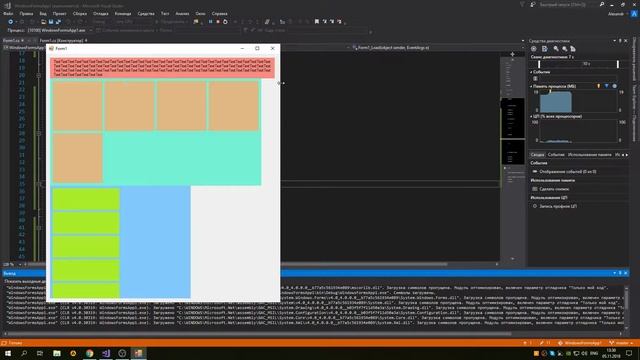Click the salmon Text label in Form1
The width and height of the screenshot is (640, 360).
tap(162, 68)
